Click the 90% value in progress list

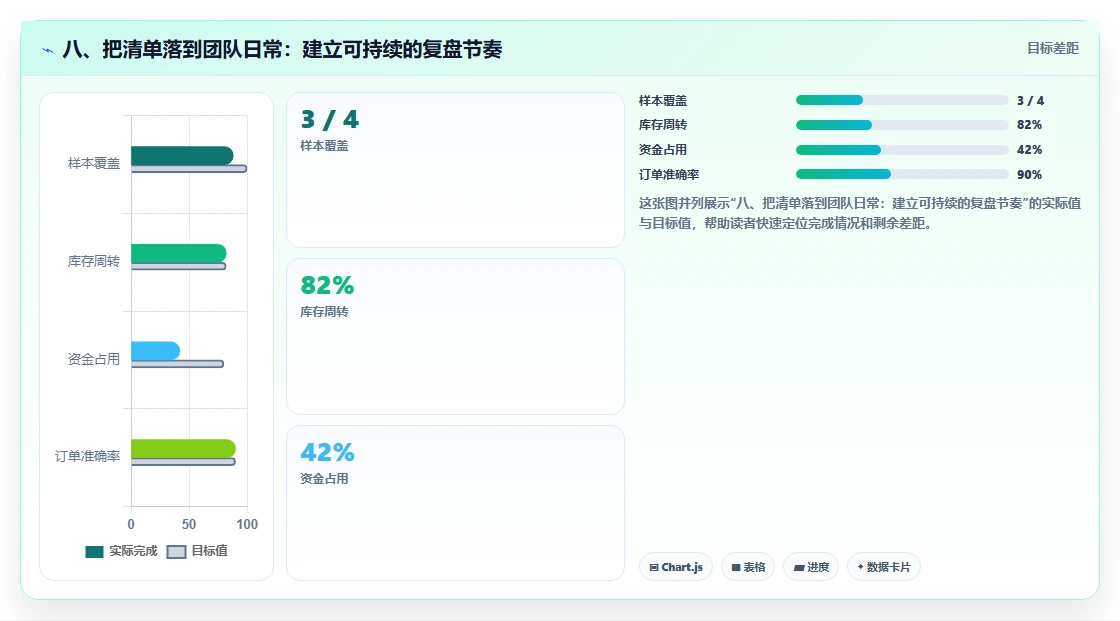click(1029, 174)
